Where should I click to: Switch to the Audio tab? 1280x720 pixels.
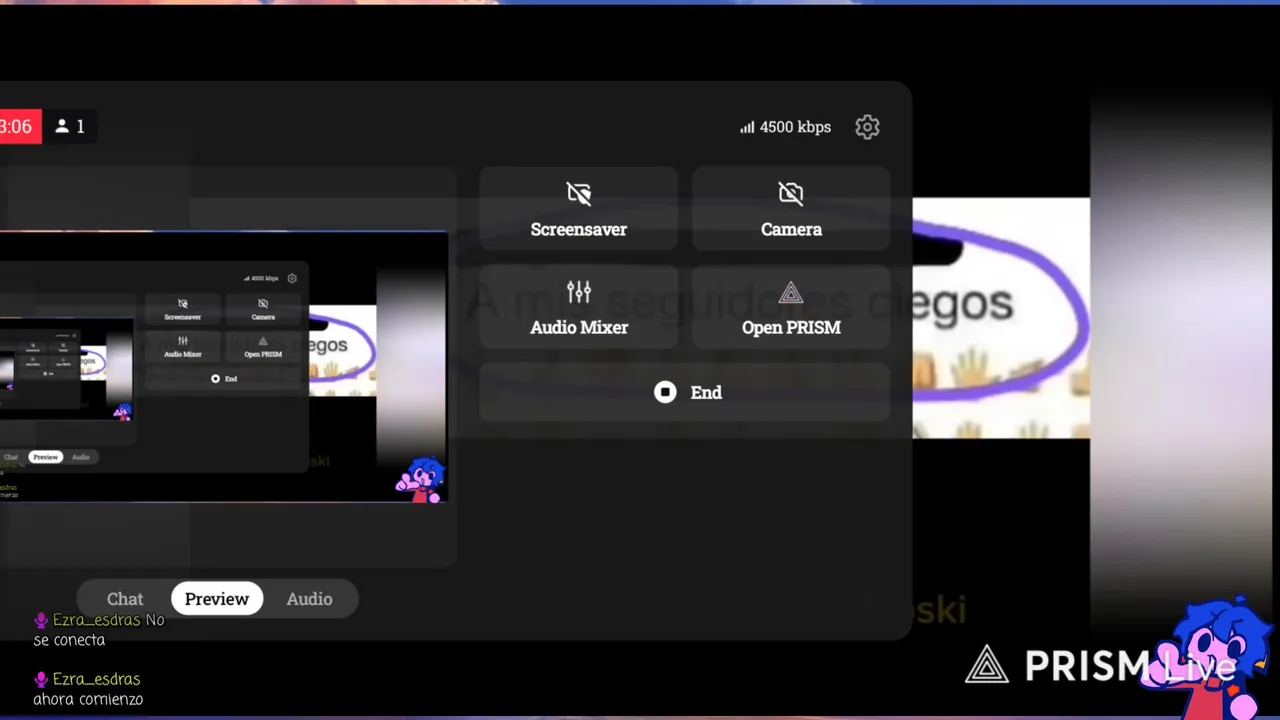coord(309,599)
